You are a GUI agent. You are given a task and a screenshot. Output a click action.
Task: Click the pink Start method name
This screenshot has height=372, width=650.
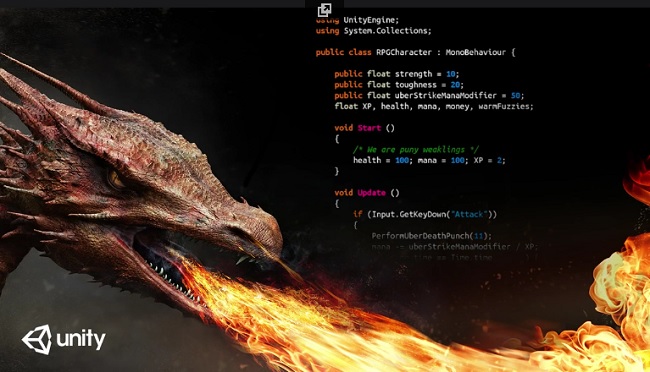coord(369,128)
